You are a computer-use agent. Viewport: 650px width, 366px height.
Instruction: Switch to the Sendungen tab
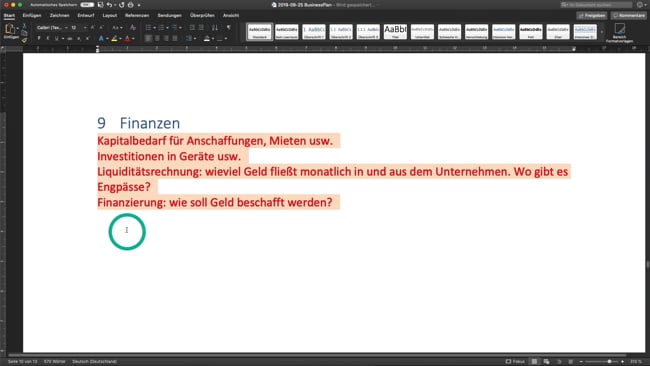170,15
